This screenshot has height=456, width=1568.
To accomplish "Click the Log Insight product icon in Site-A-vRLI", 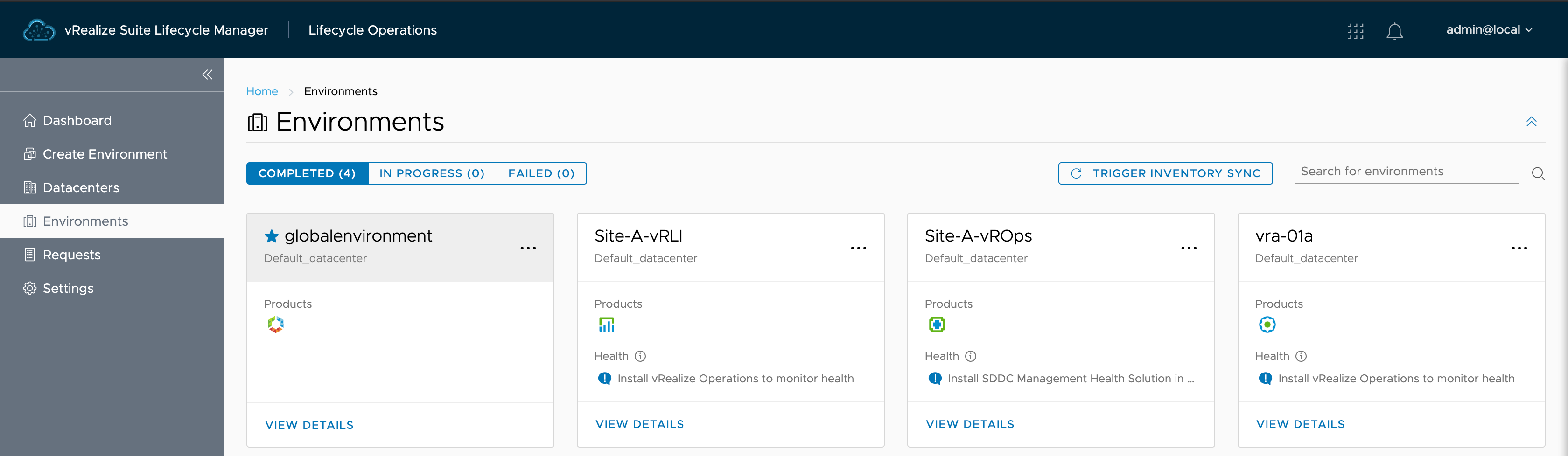I will pyautogui.click(x=606, y=325).
